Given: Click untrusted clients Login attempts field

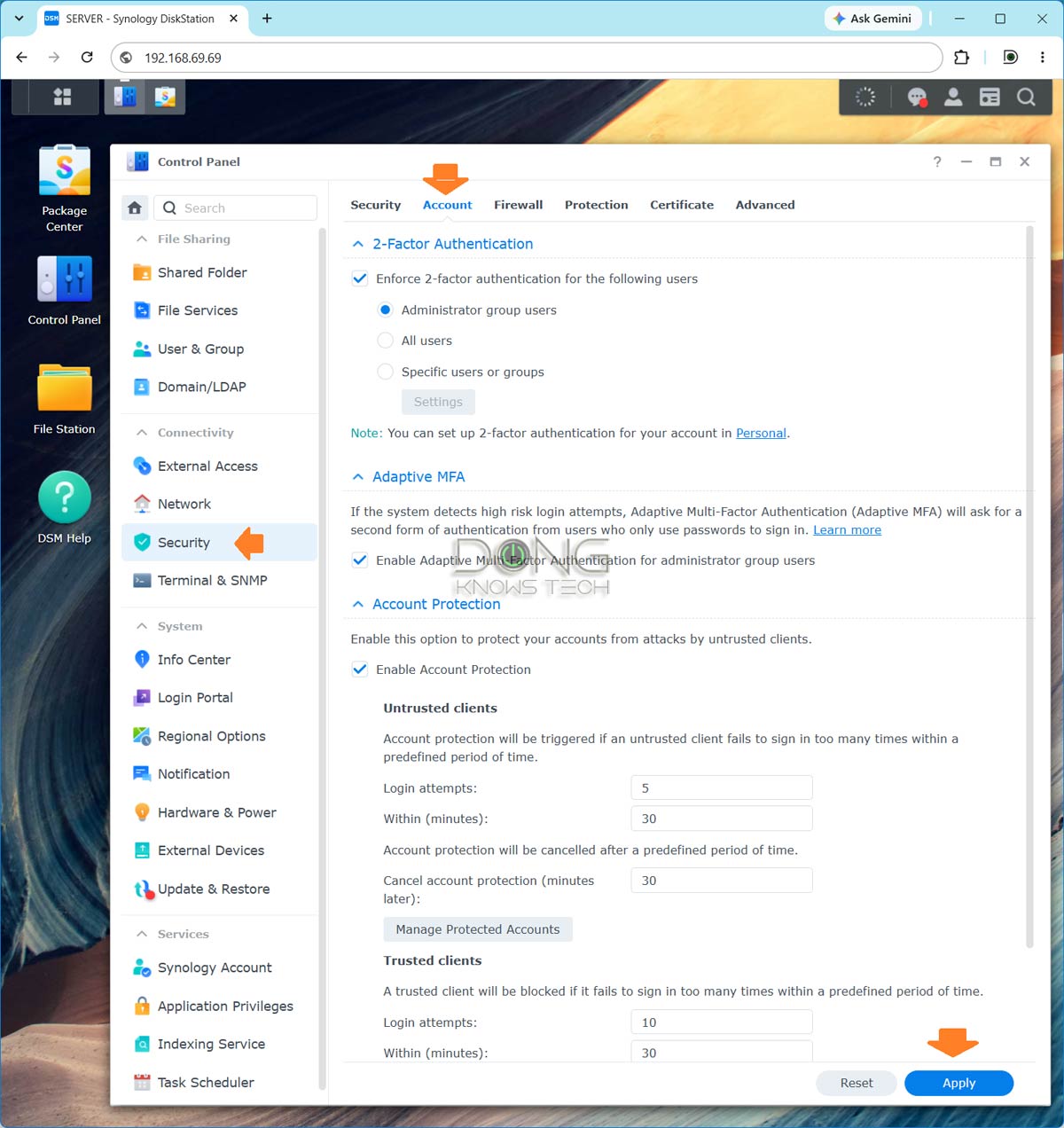Looking at the screenshot, I should (722, 787).
